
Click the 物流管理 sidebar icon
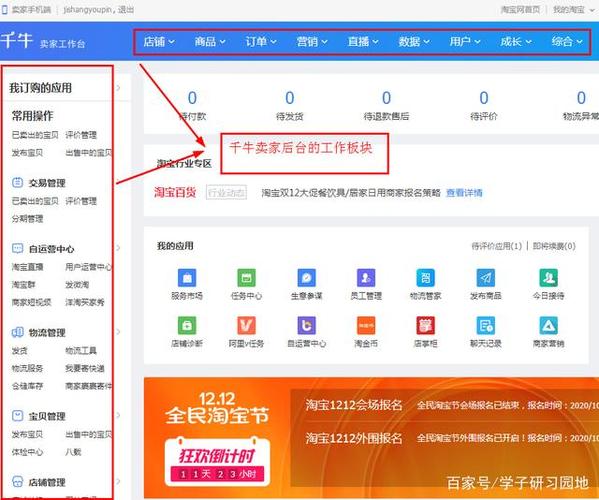point(18,332)
